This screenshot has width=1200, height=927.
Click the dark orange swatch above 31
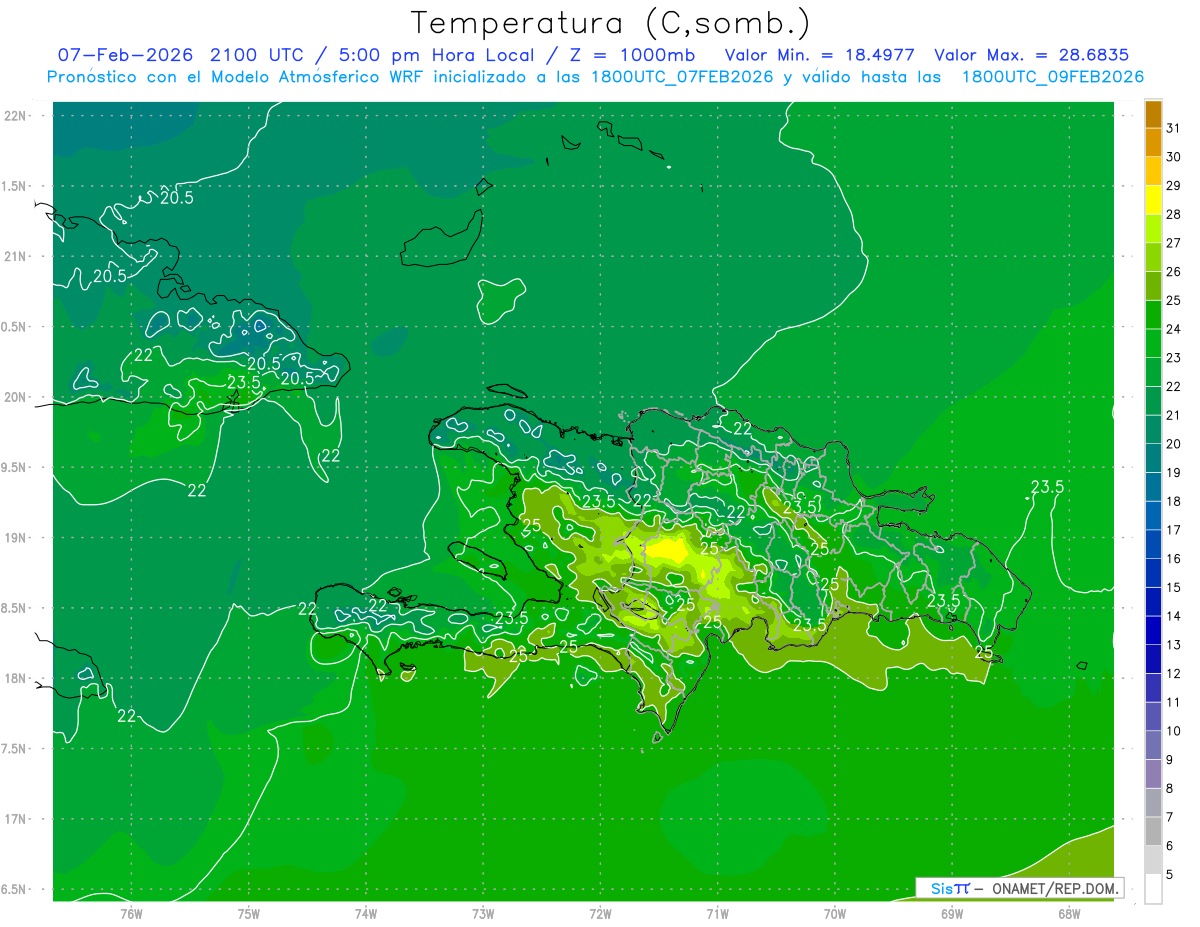pyautogui.click(x=1153, y=114)
